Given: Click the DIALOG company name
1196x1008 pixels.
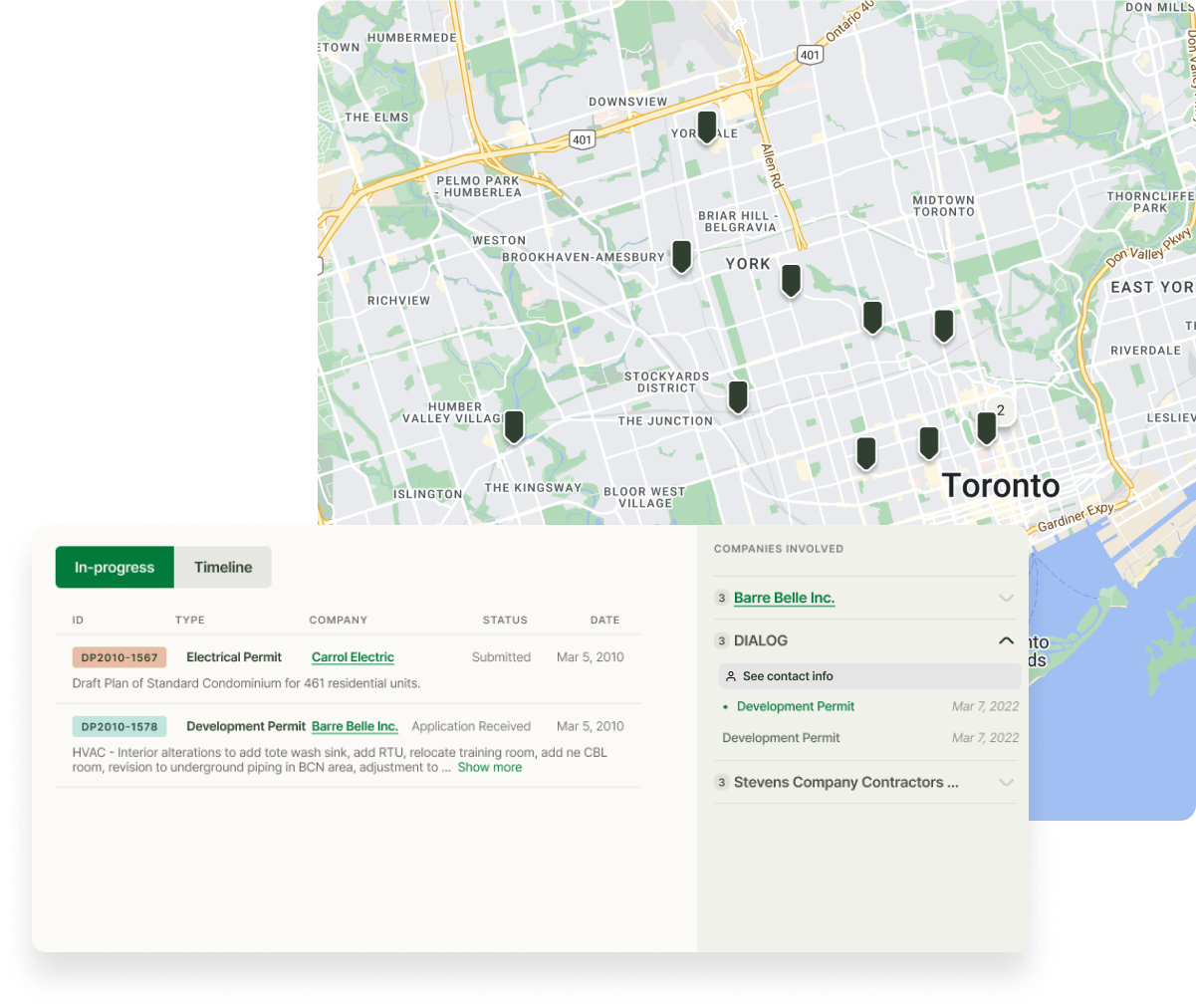Looking at the screenshot, I should click(x=761, y=640).
